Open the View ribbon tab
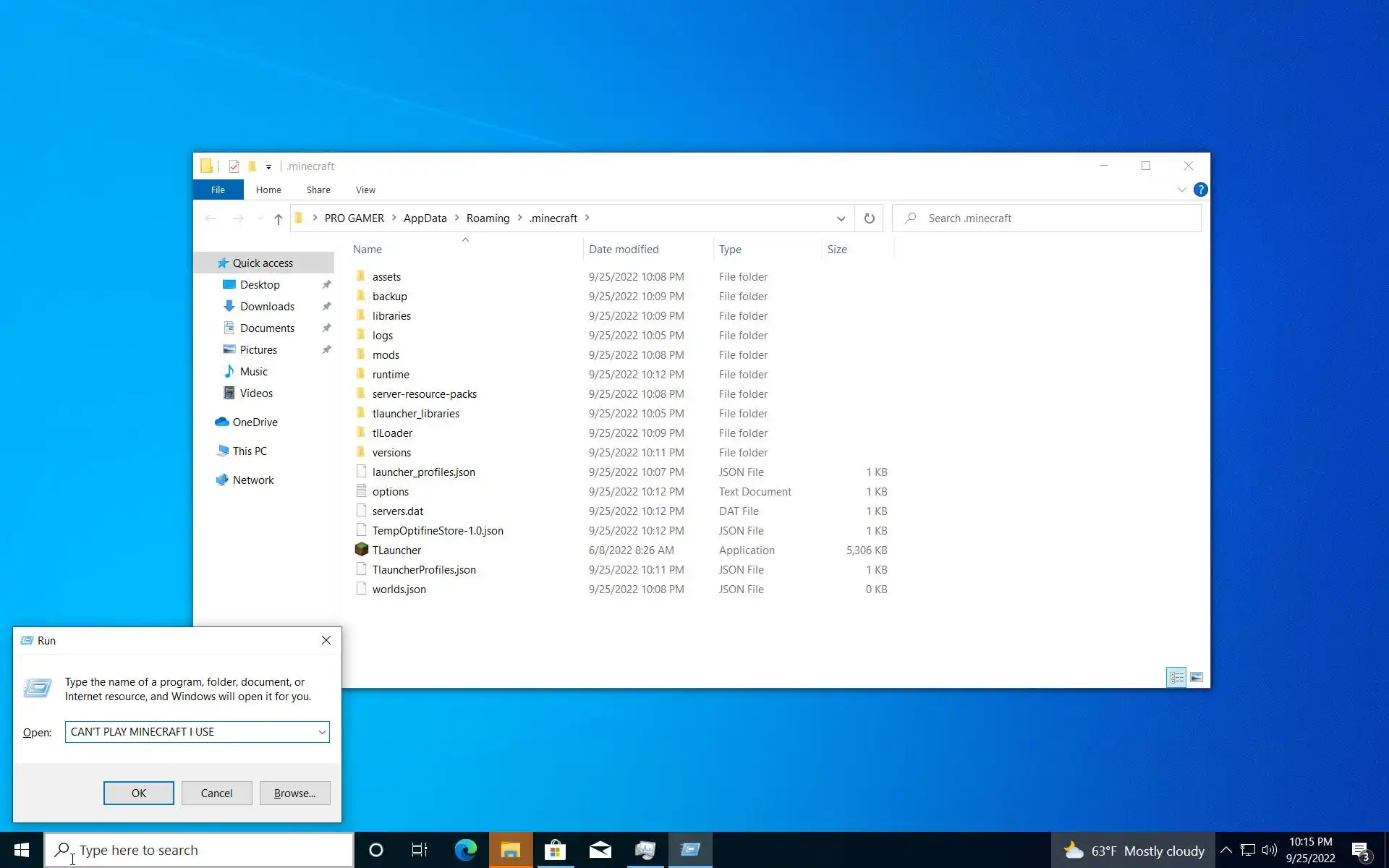This screenshot has width=1389, height=868. coord(365,190)
